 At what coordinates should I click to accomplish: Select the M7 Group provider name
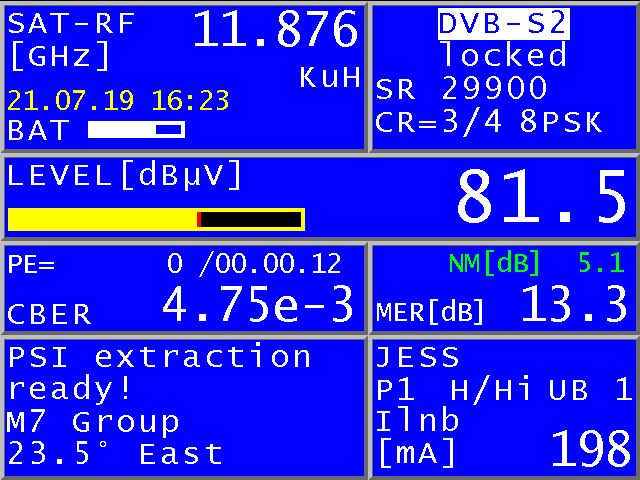coord(93,422)
